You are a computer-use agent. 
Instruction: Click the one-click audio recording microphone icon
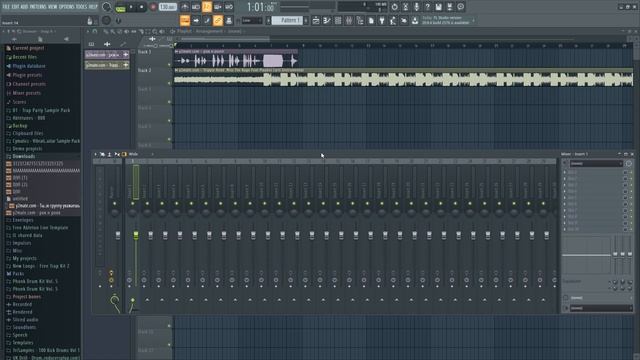click(x=416, y=7)
